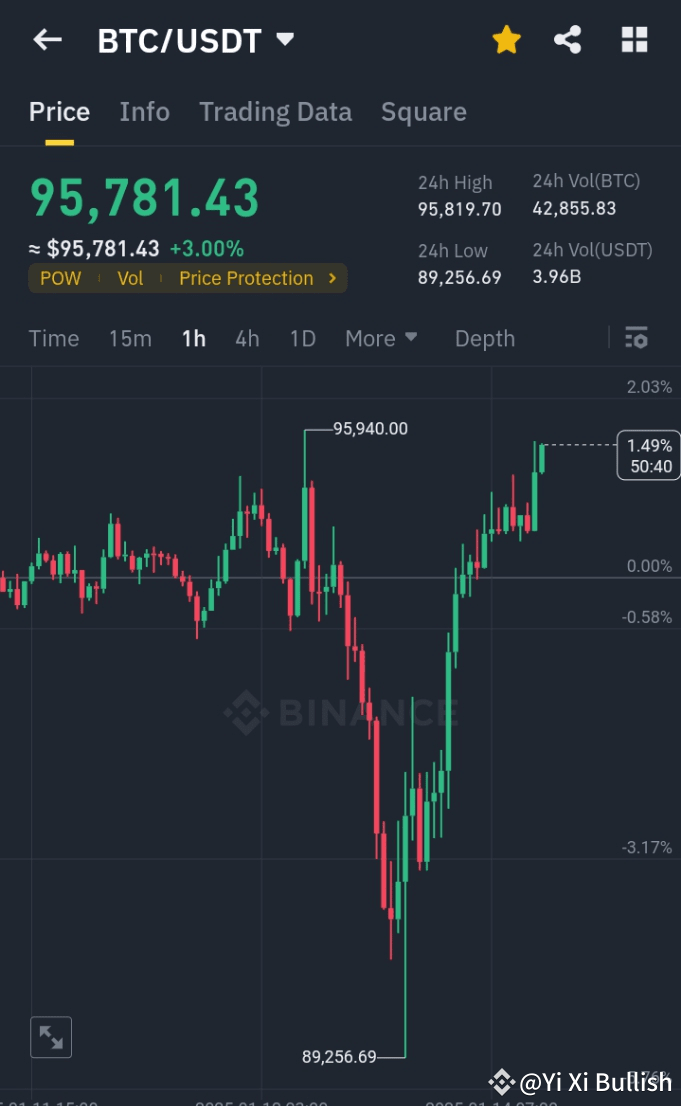
Task: Select the POW tag
Action: [60, 278]
